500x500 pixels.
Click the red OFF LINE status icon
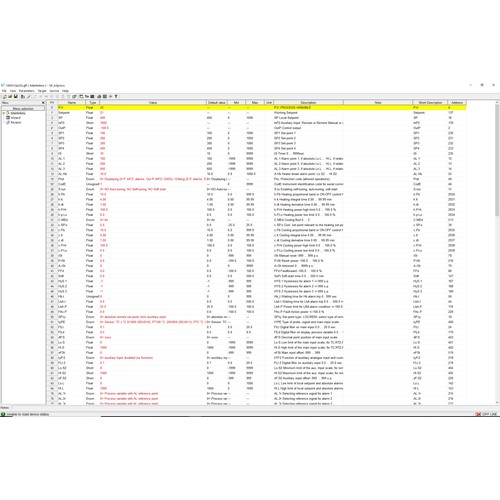[478, 414]
